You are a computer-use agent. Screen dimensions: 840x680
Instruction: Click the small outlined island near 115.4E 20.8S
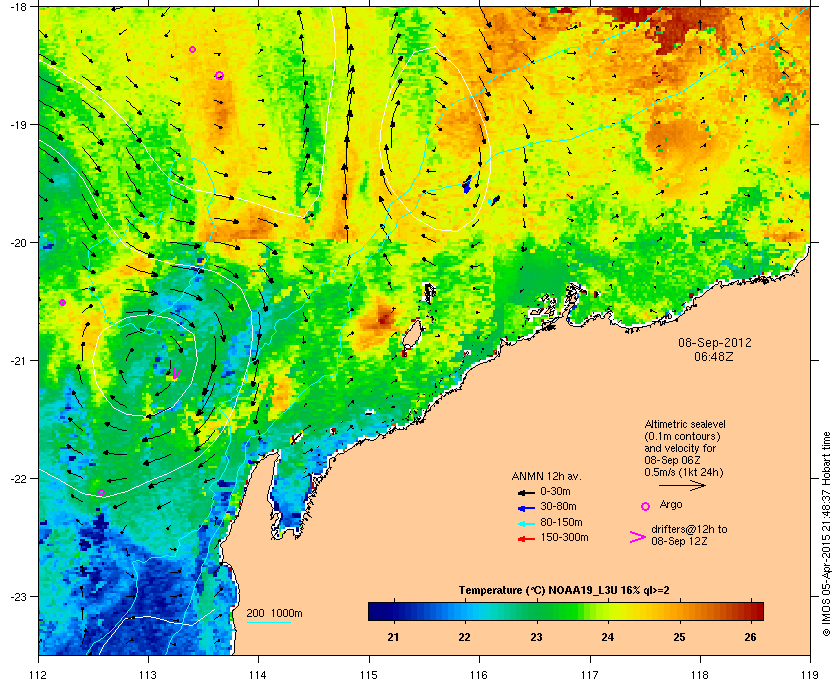coord(411,335)
